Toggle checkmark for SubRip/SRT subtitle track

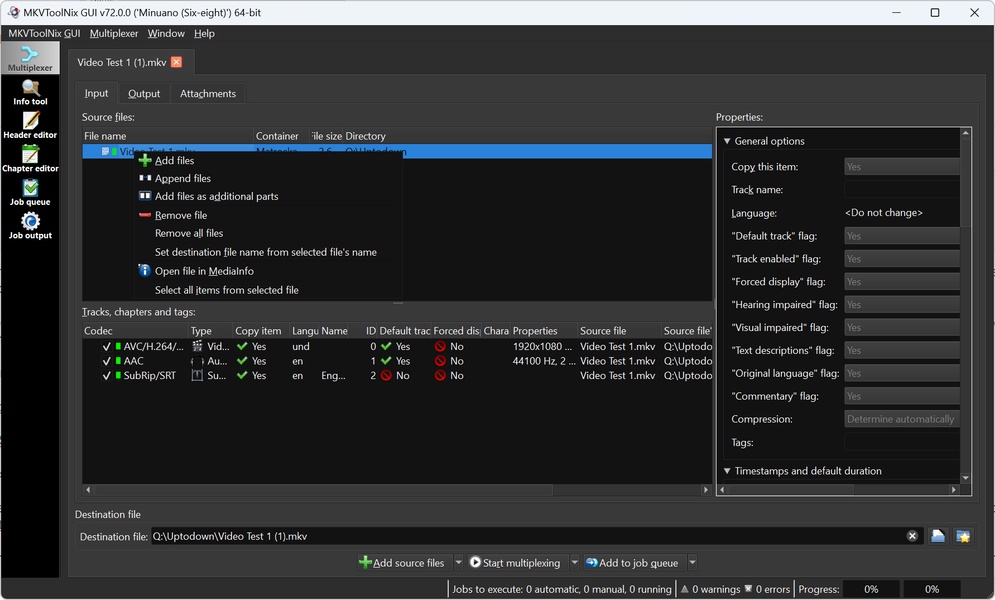(106, 376)
